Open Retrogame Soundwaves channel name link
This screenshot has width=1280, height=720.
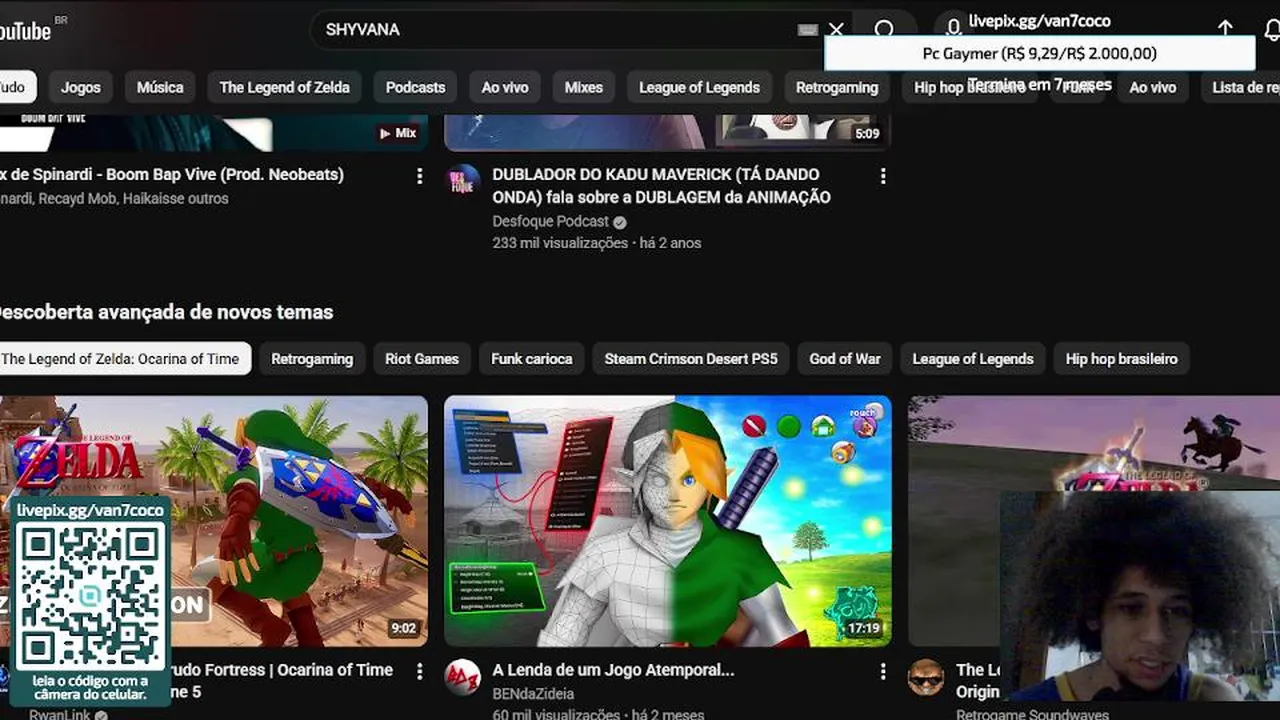tap(1032, 714)
